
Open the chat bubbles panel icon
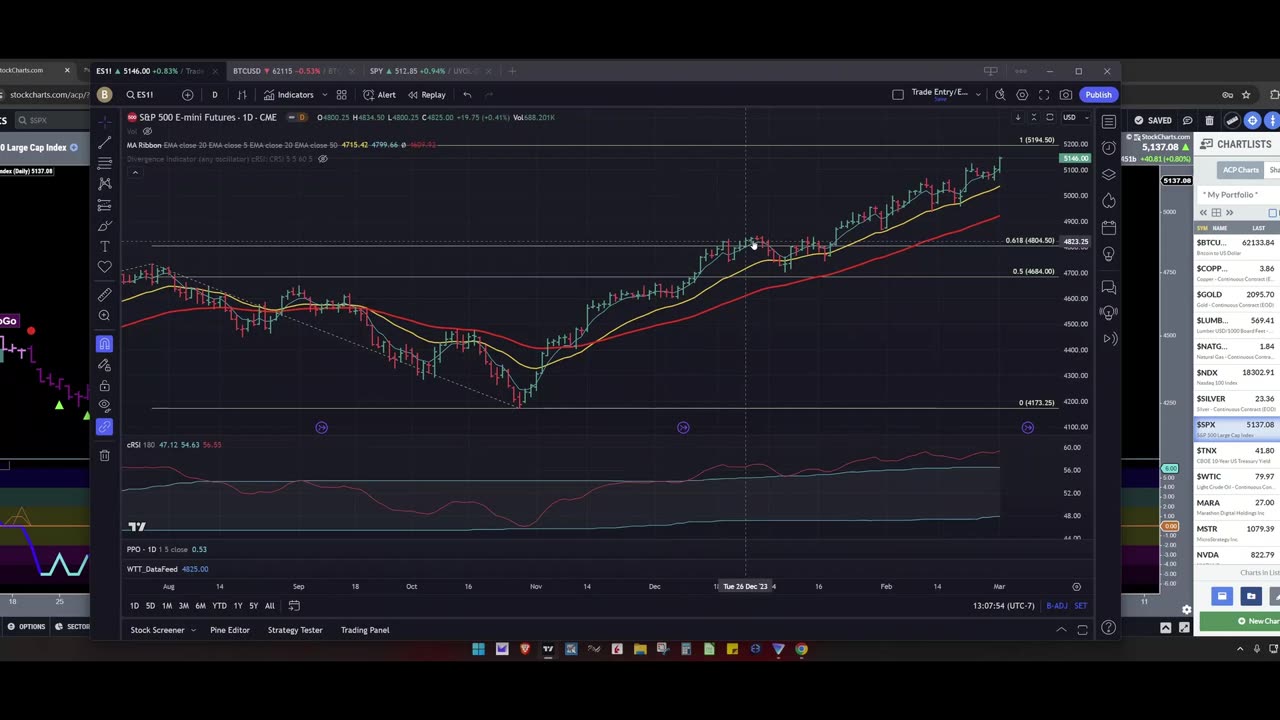(x=1108, y=287)
